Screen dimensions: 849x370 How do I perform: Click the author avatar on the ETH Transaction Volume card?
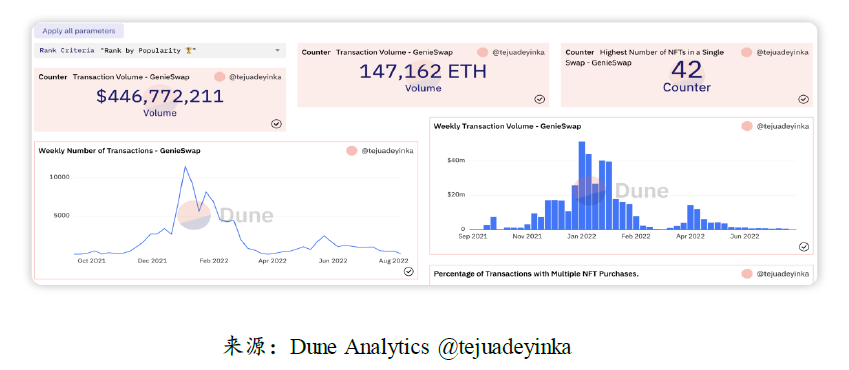pos(482,52)
